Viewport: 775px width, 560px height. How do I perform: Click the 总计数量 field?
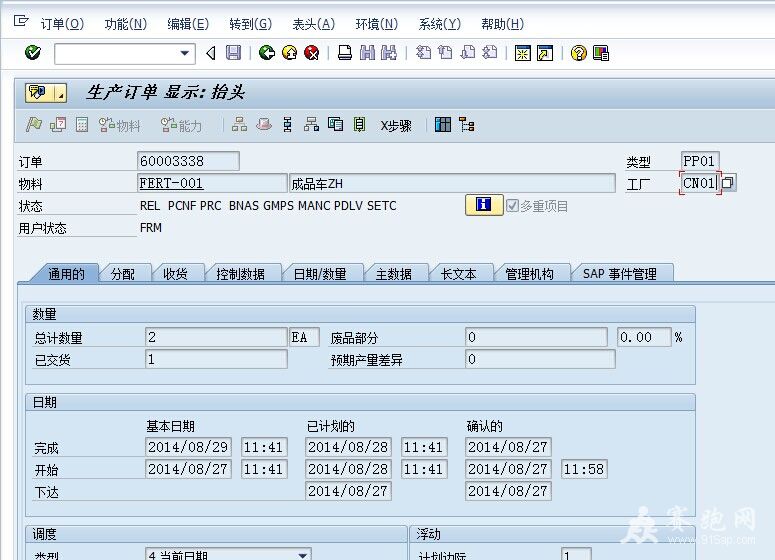tap(216, 337)
